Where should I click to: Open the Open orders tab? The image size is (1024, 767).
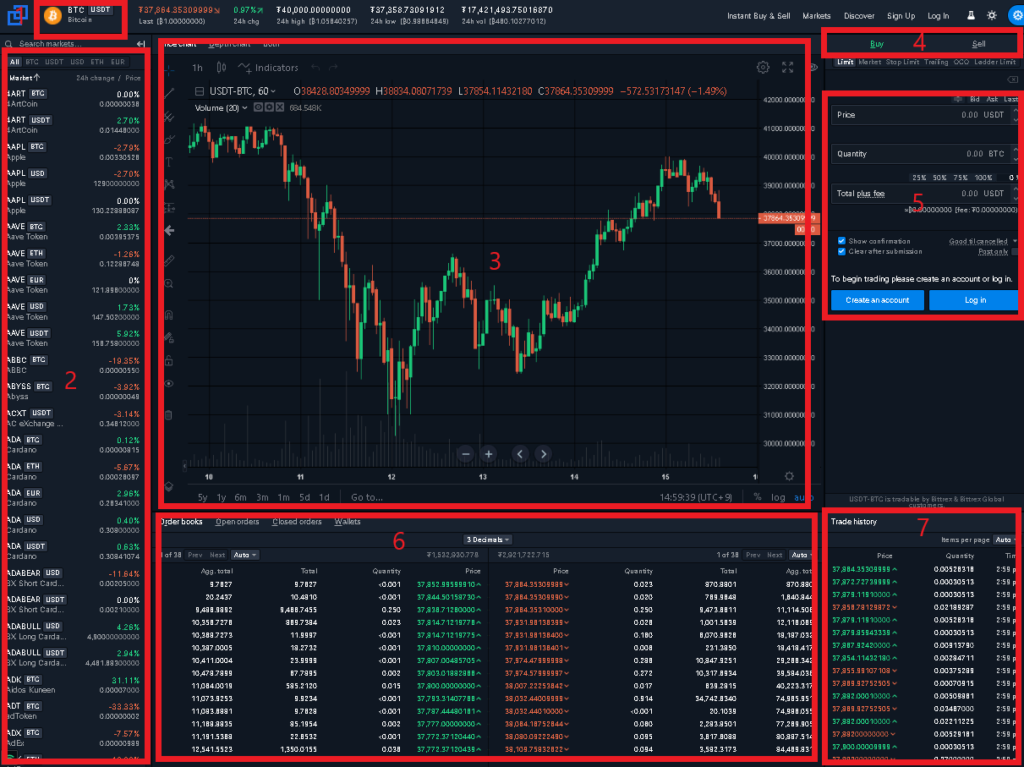tap(237, 521)
